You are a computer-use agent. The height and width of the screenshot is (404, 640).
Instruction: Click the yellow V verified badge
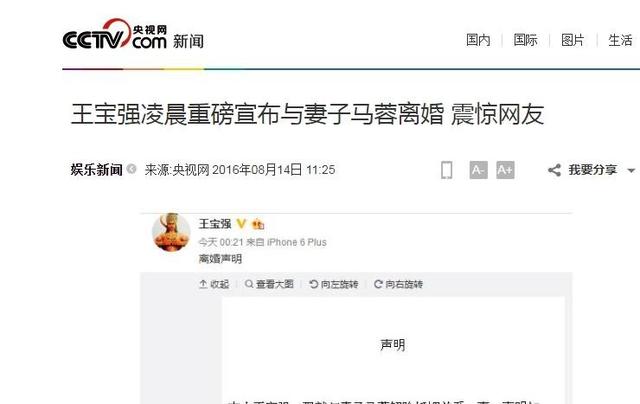[241, 224]
